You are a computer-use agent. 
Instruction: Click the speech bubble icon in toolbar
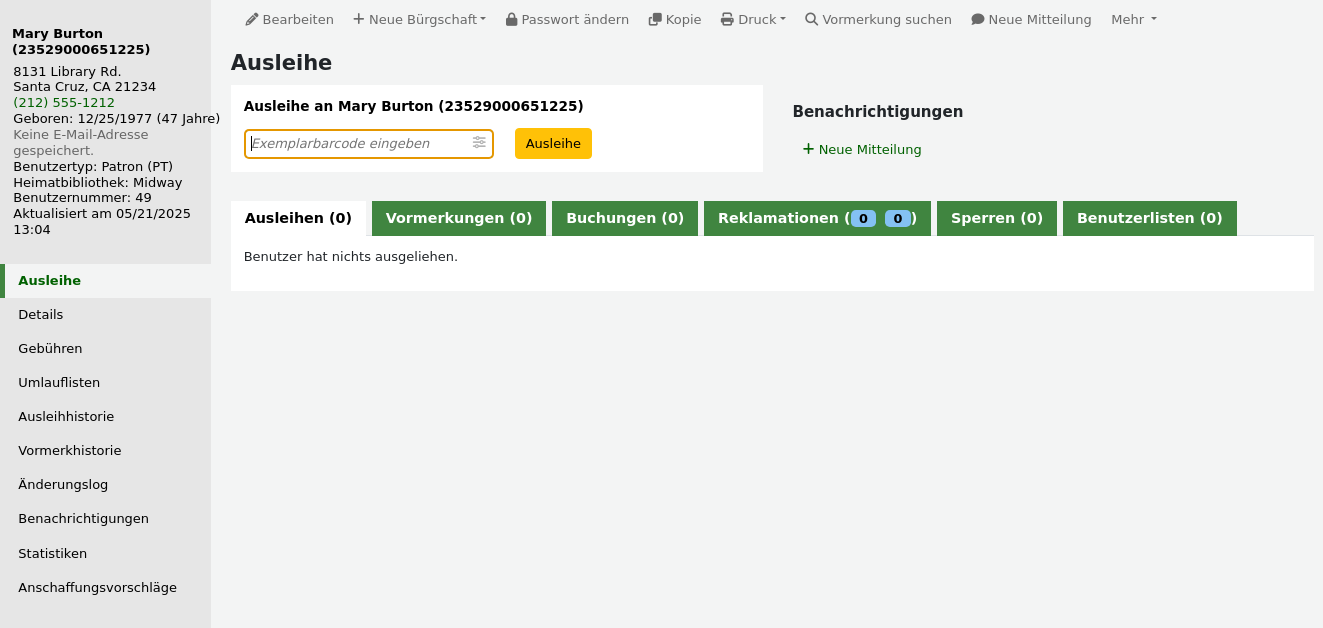(x=978, y=19)
